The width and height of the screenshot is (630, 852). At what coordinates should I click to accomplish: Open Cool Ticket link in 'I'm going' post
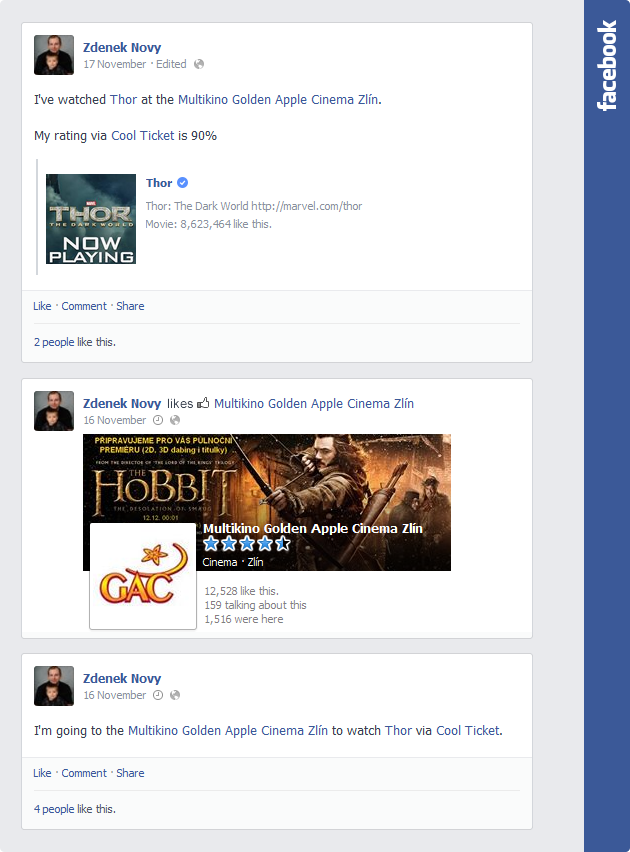pos(467,730)
